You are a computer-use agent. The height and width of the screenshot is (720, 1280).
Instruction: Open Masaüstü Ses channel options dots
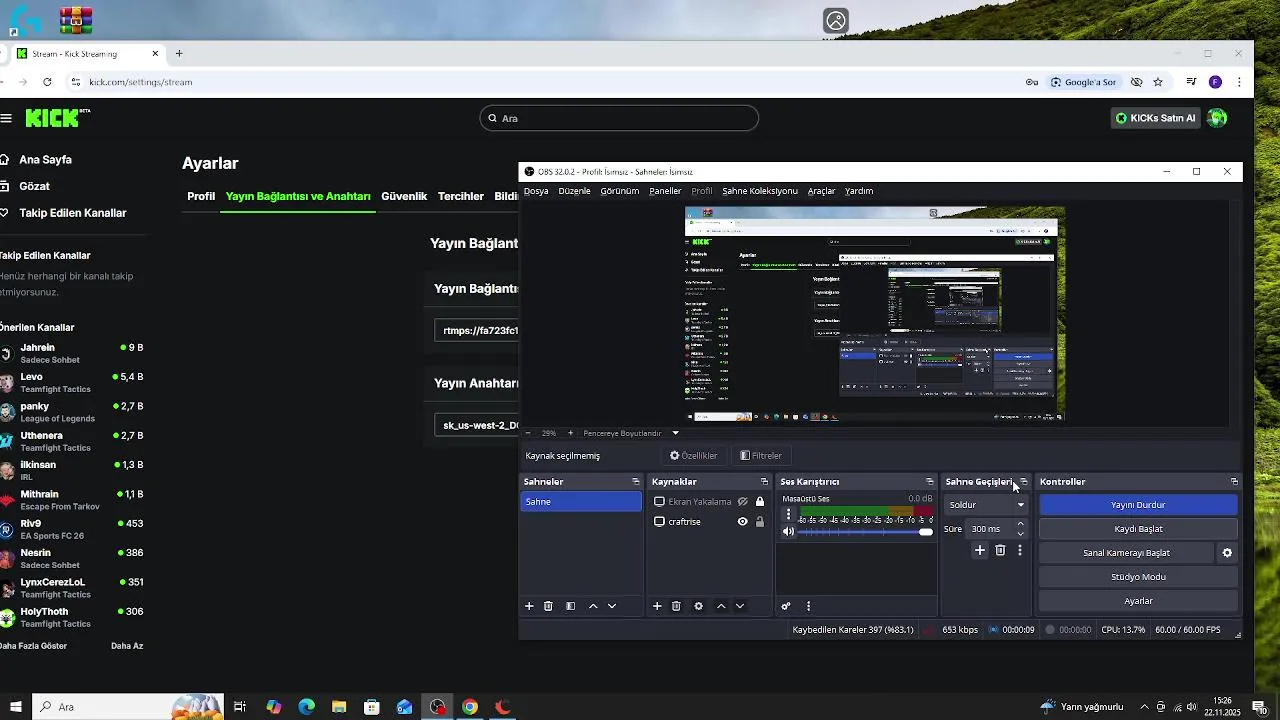point(788,514)
